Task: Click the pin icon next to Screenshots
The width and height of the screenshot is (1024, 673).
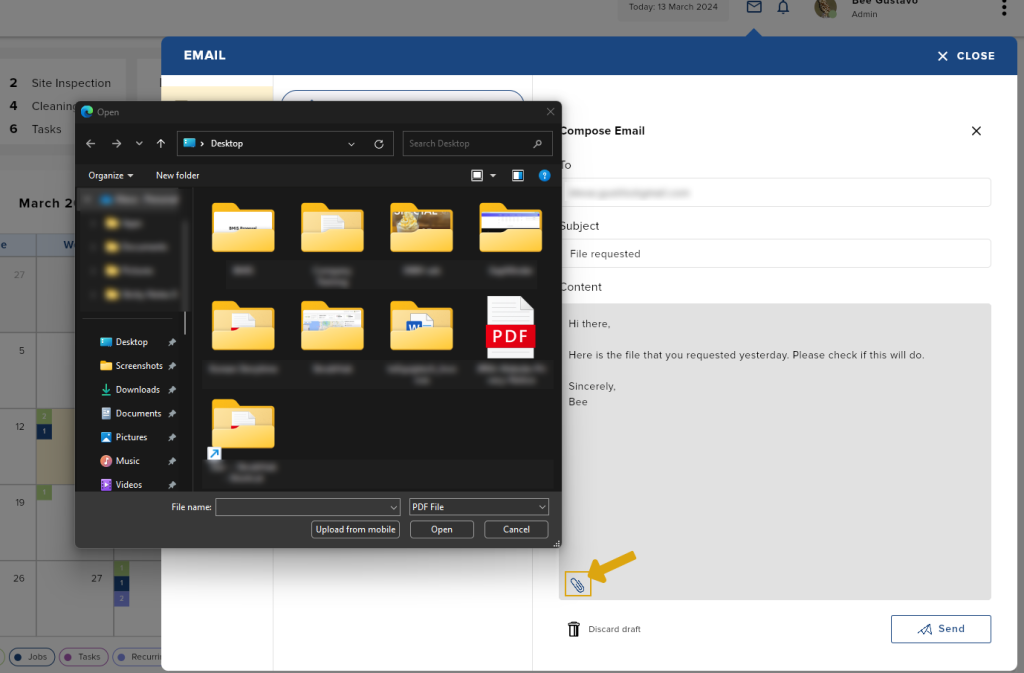Action: [172, 366]
